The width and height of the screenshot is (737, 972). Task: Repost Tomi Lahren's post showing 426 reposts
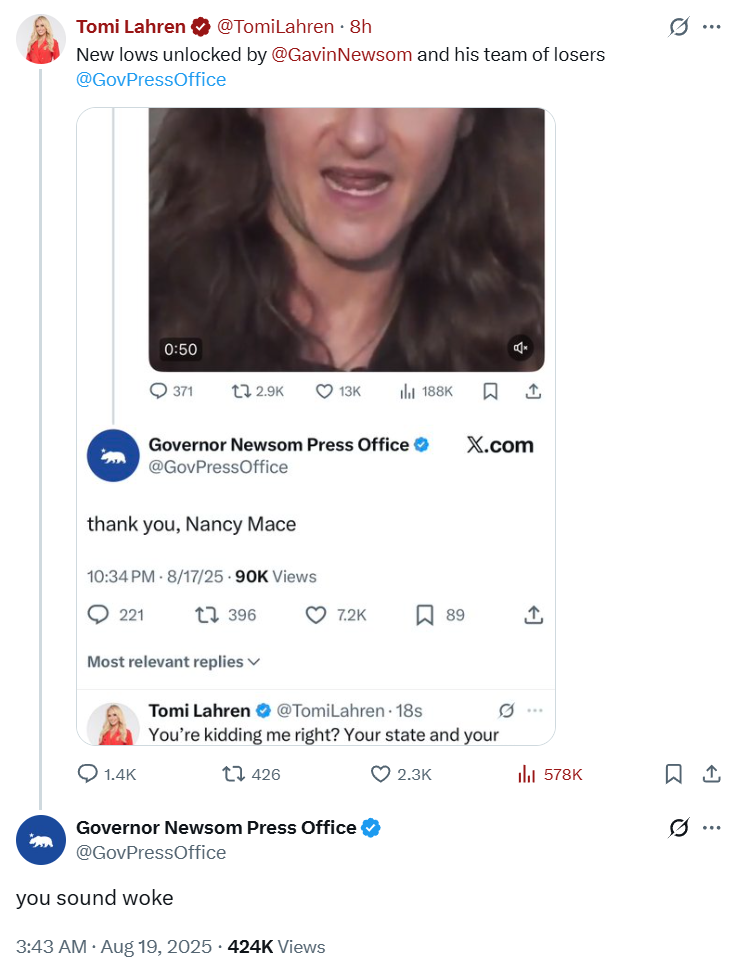(233, 774)
